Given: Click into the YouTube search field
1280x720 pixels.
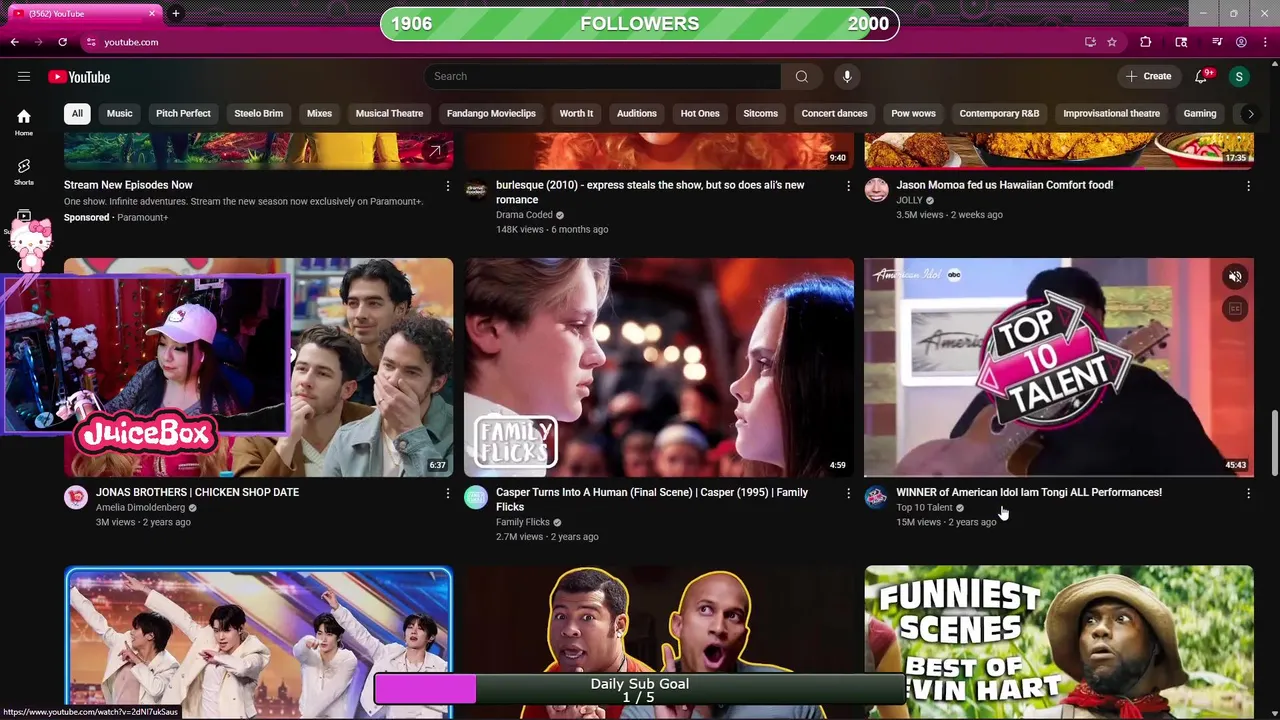Looking at the screenshot, I should pyautogui.click(x=602, y=76).
